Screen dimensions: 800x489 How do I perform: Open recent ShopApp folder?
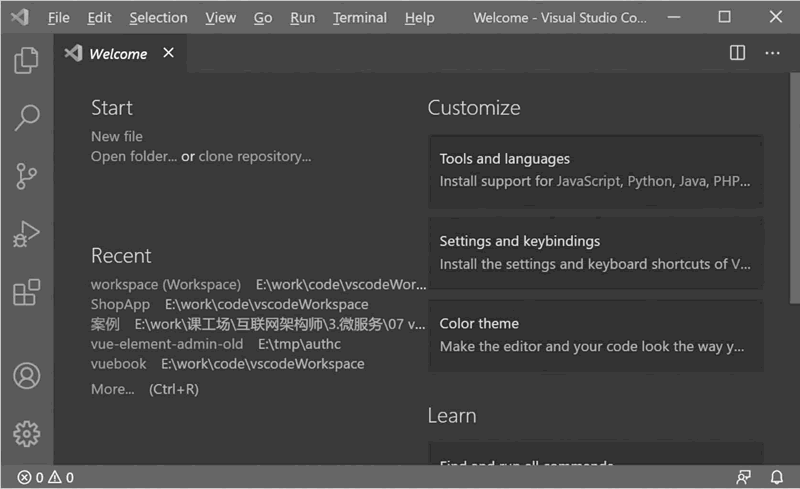120,304
